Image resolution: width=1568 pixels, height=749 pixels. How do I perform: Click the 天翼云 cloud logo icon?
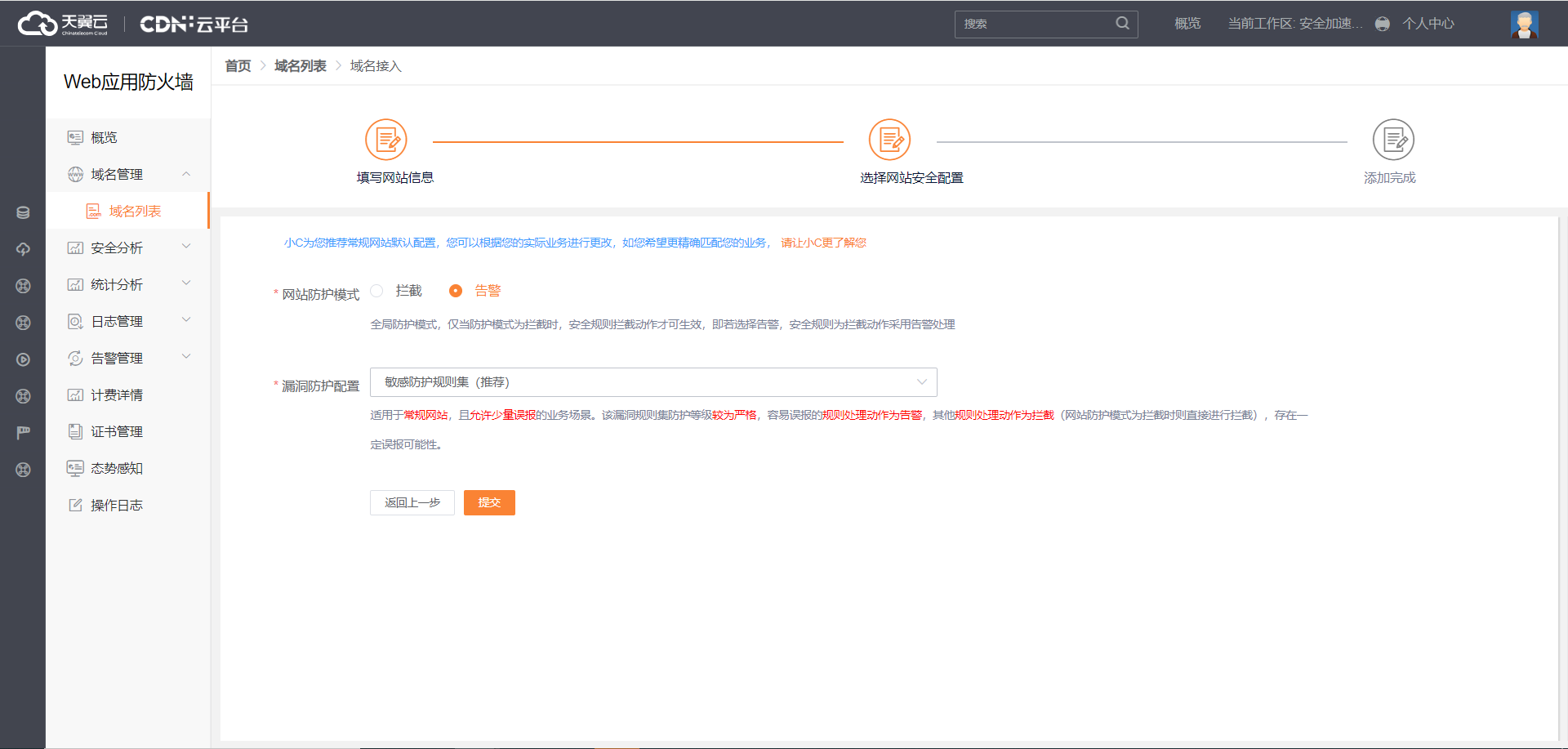[38, 24]
